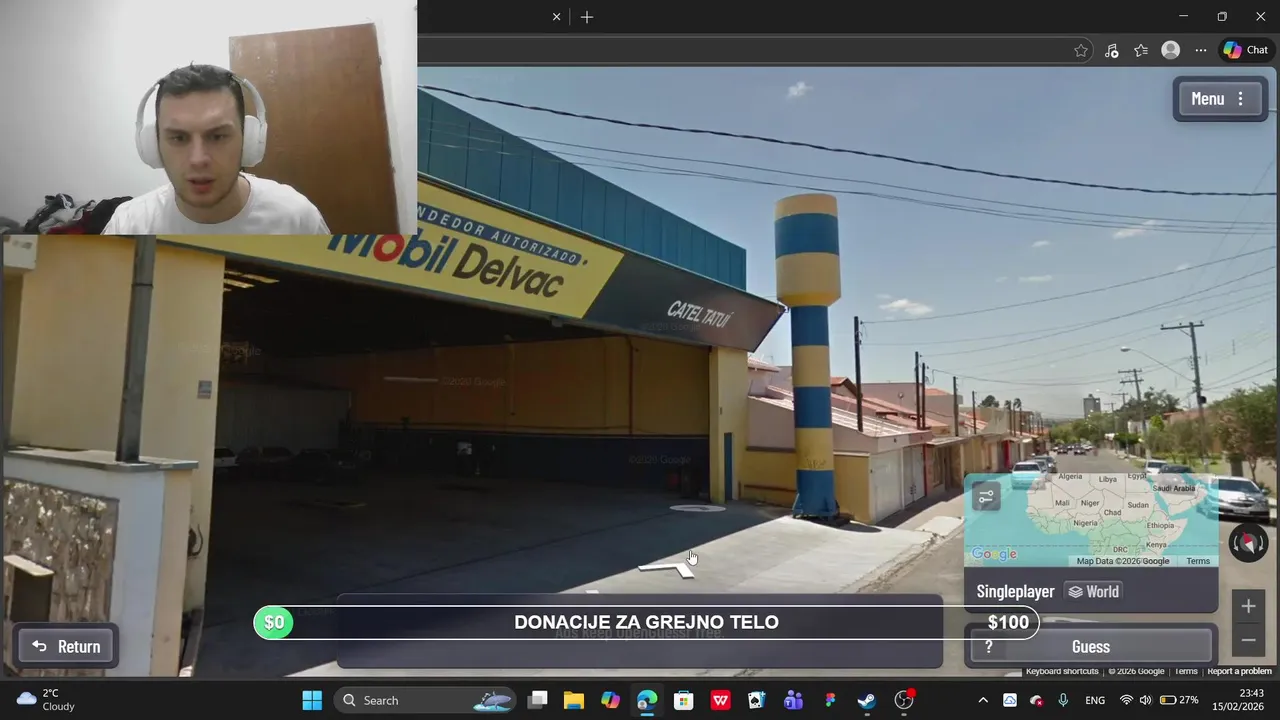Open the browser profile avatar

click(1171, 50)
